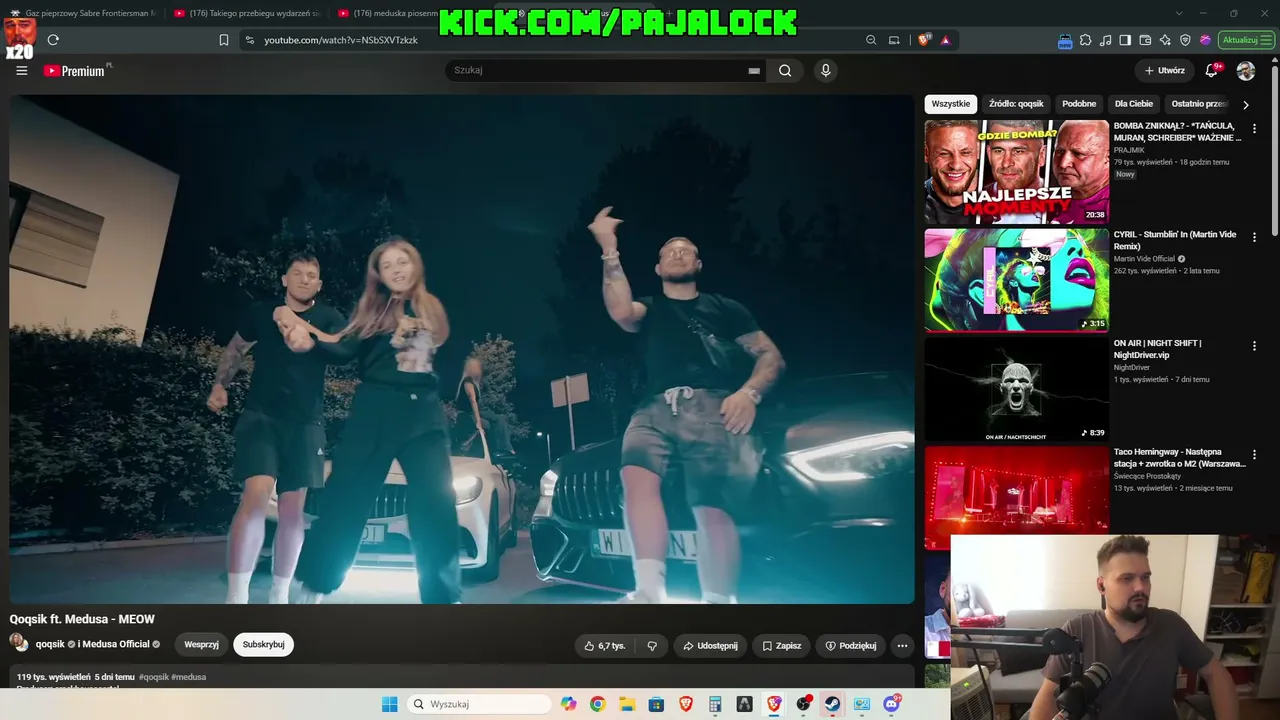1280x720 pixels.
Task: Open the qoqsik channel avatar
Action: tap(19, 644)
